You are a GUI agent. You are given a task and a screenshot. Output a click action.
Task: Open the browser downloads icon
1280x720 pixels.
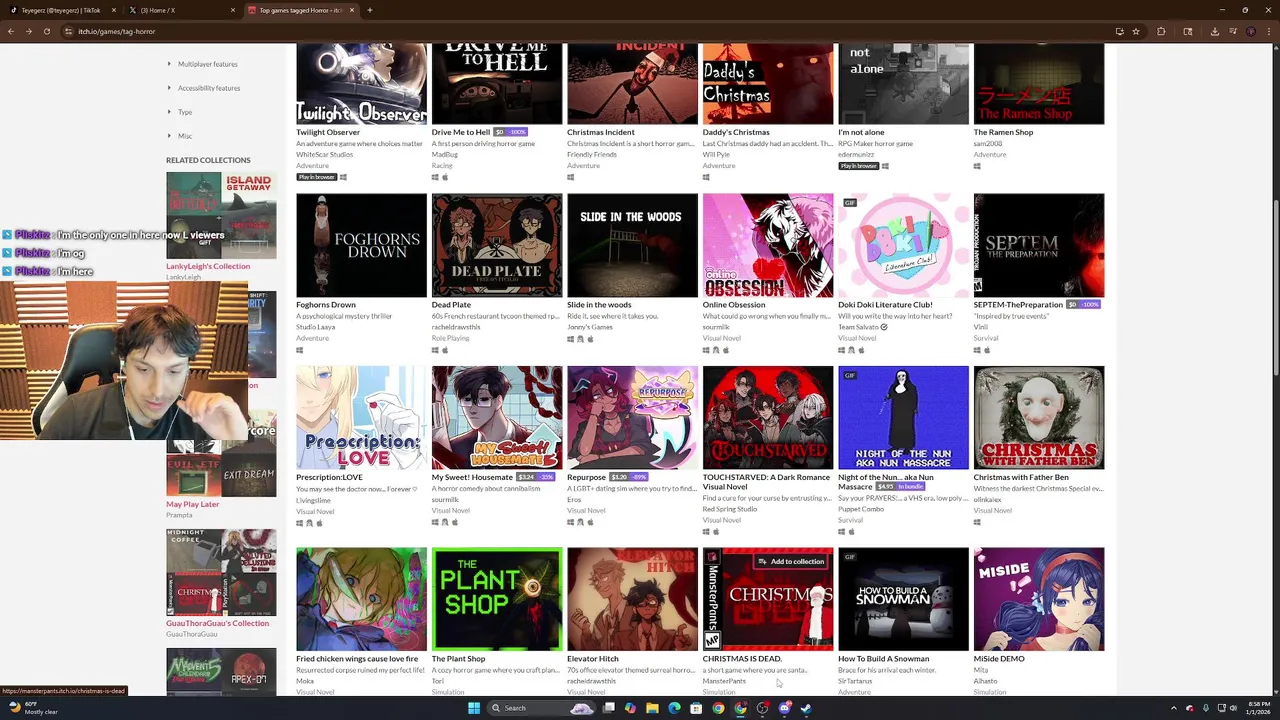[1214, 31]
